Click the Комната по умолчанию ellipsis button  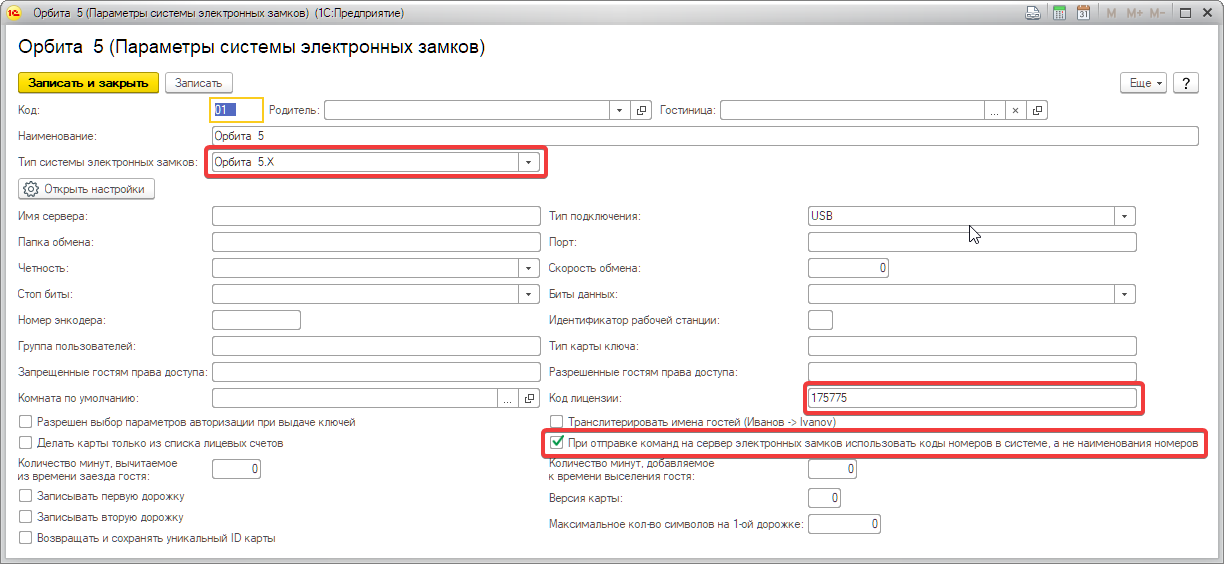click(x=508, y=399)
